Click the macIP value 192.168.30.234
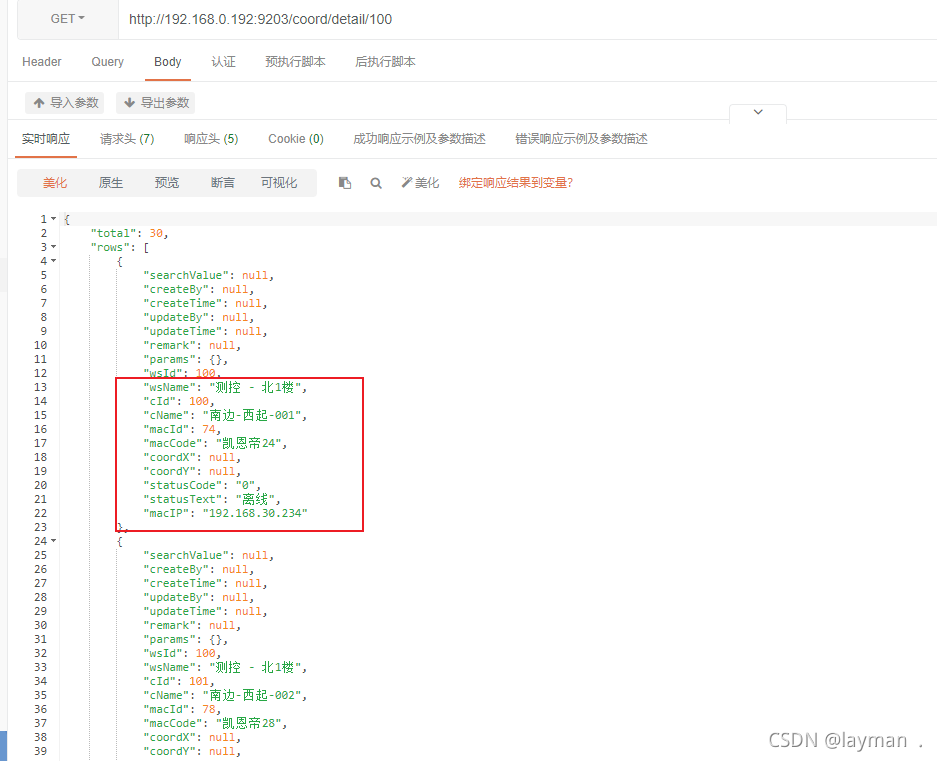The image size is (937, 761). pyautogui.click(x=255, y=513)
